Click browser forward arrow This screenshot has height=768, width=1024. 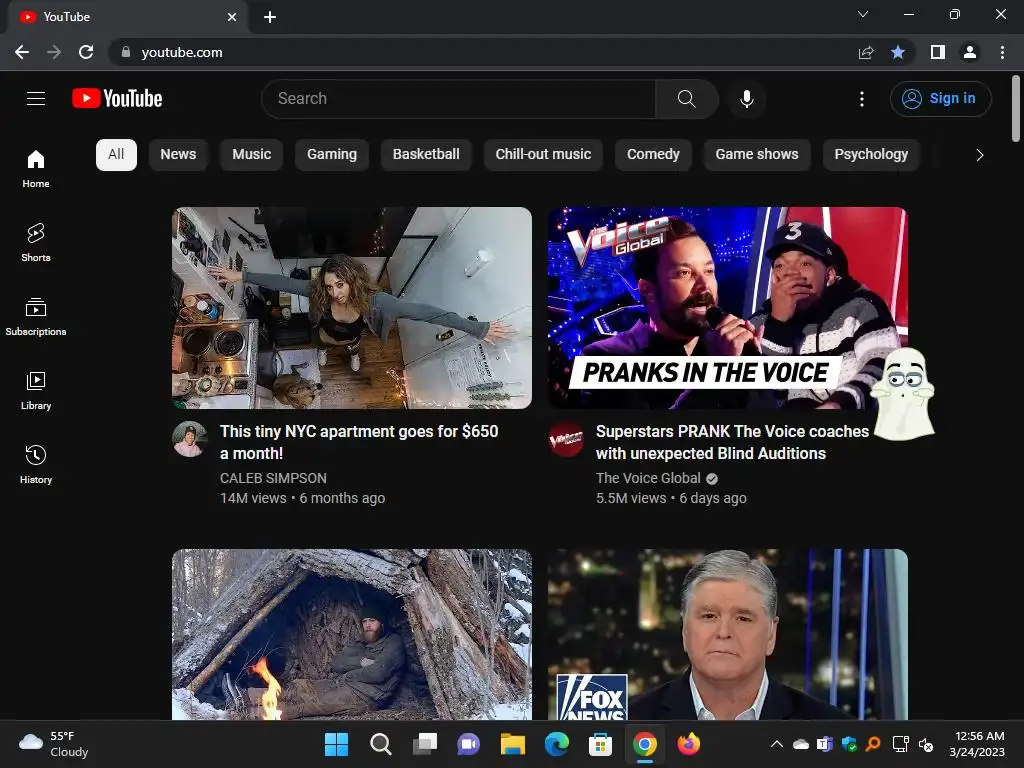(54, 52)
